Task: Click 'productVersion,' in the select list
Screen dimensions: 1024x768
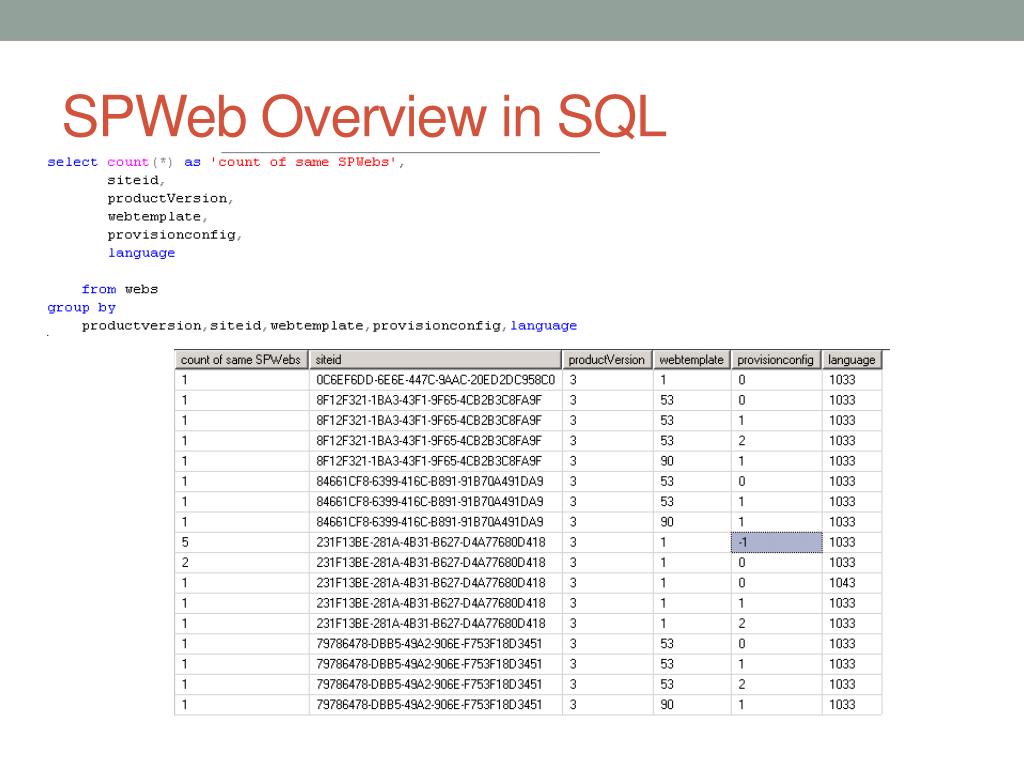Action: pos(170,198)
